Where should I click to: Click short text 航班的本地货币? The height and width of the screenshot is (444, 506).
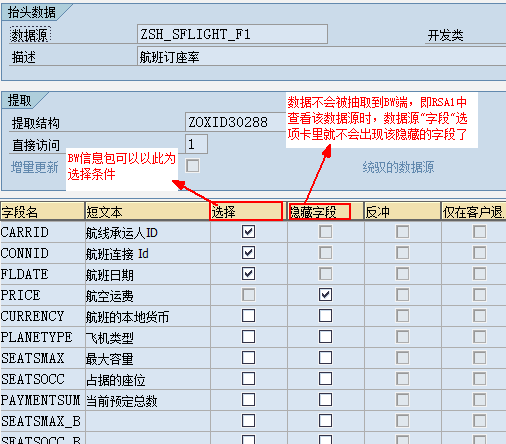127,317
